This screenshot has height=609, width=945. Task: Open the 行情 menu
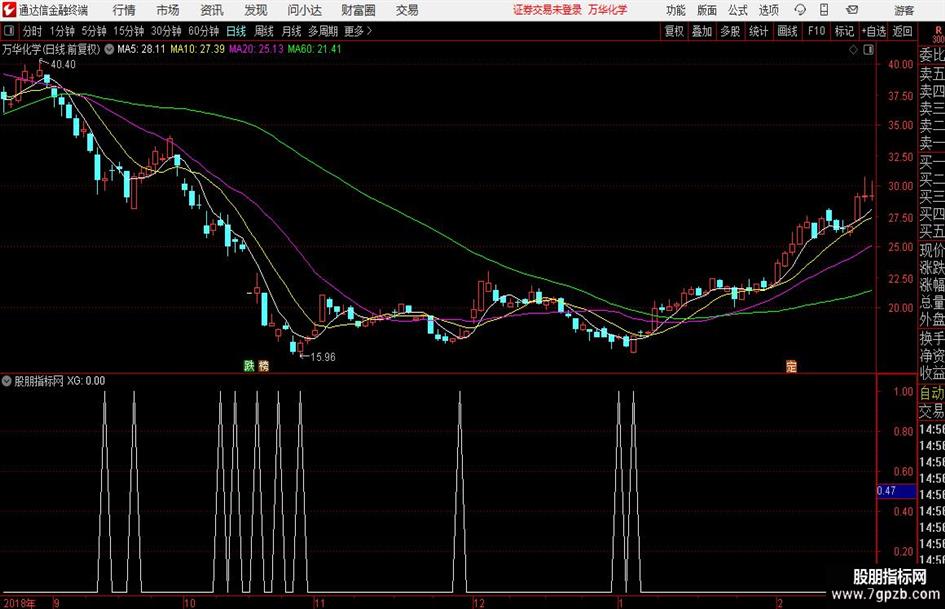pyautogui.click(x=124, y=10)
